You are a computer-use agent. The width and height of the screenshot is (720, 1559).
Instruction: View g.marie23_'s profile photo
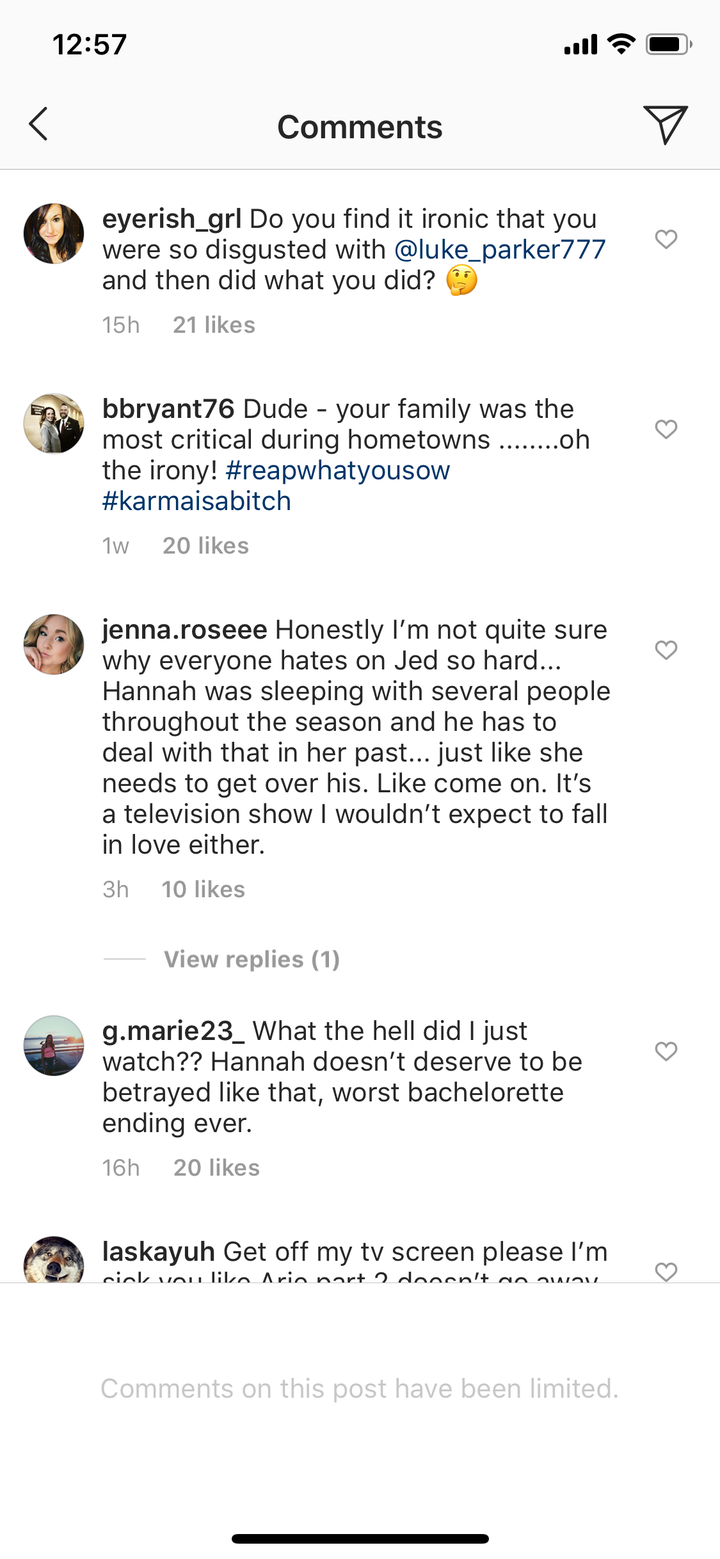(54, 1045)
